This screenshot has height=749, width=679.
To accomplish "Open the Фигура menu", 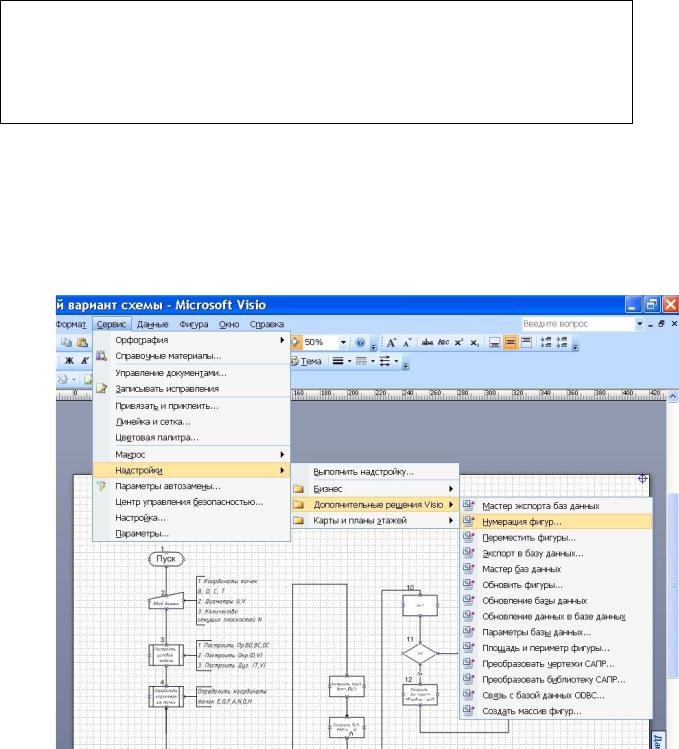I will click(194, 324).
